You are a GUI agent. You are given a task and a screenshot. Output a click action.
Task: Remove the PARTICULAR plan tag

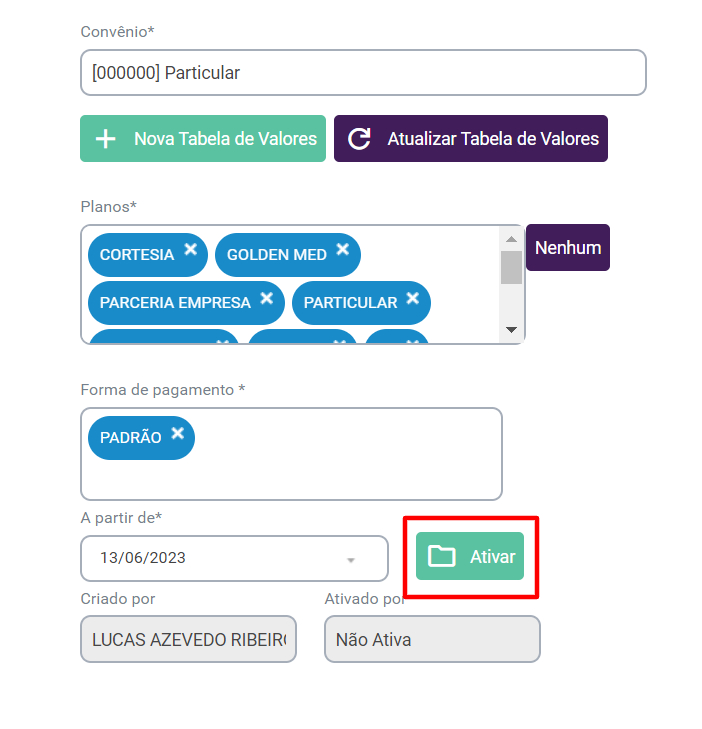pyautogui.click(x=413, y=298)
